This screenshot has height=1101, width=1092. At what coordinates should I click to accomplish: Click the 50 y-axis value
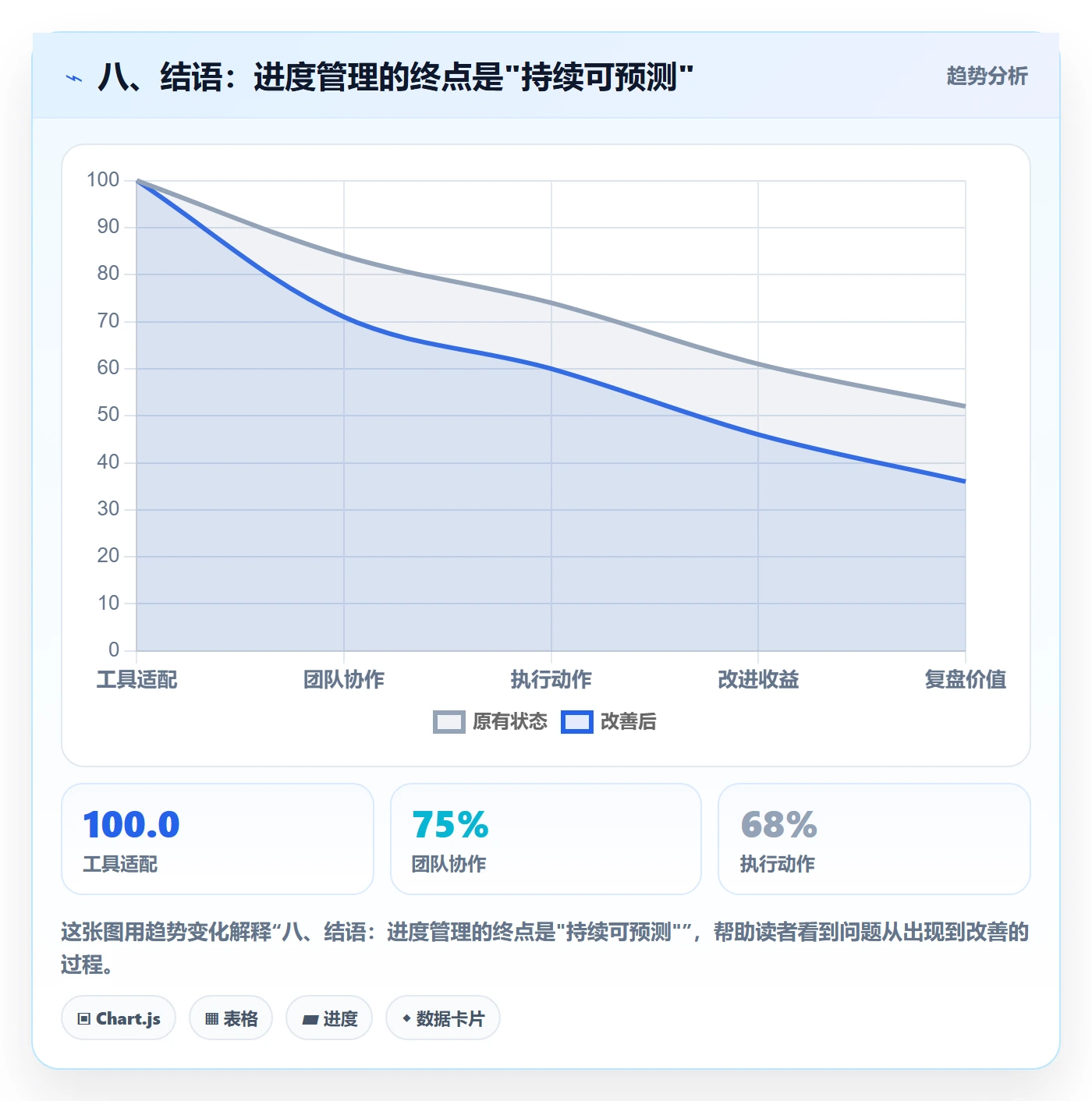click(x=108, y=415)
